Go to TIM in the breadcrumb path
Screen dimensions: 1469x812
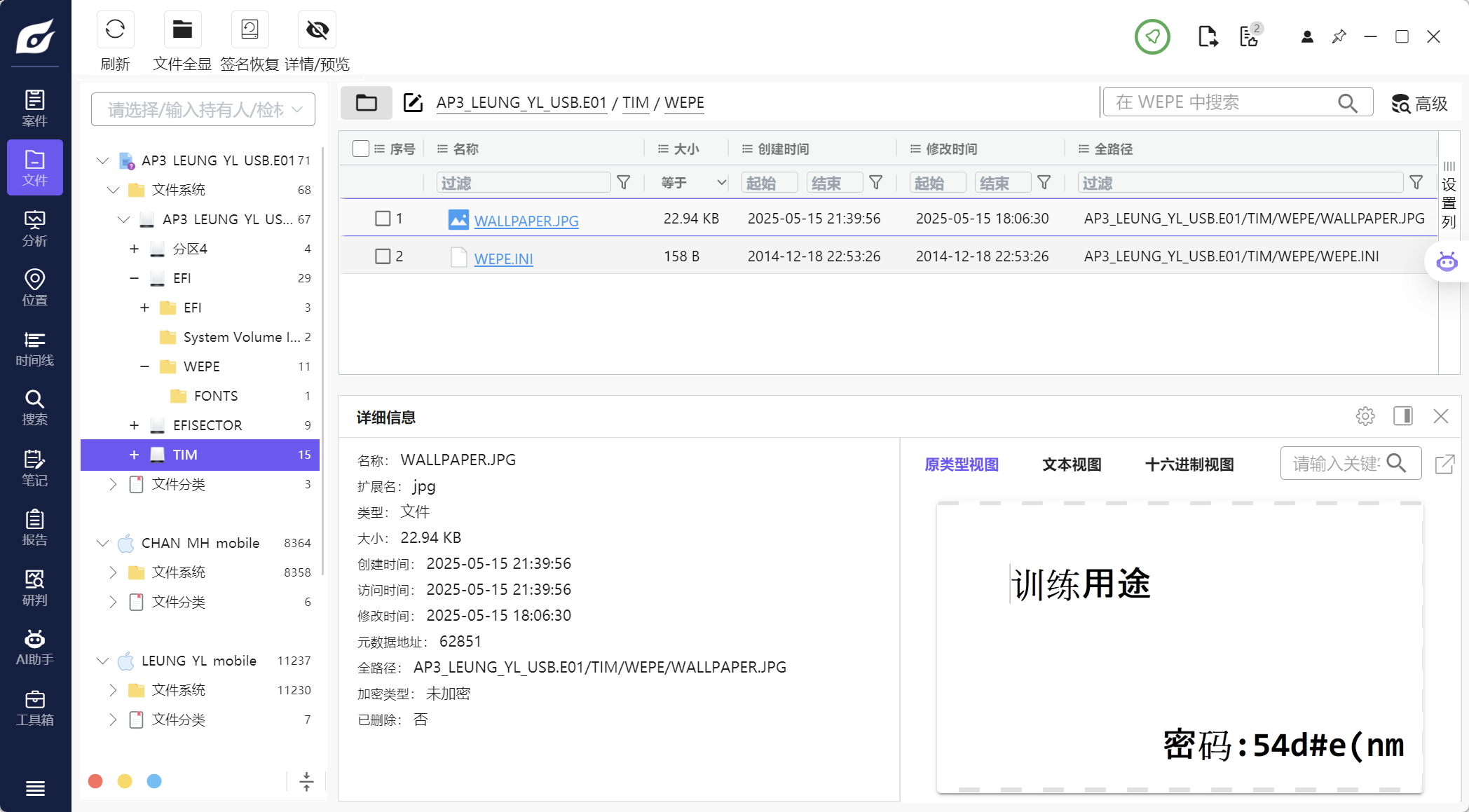click(636, 102)
